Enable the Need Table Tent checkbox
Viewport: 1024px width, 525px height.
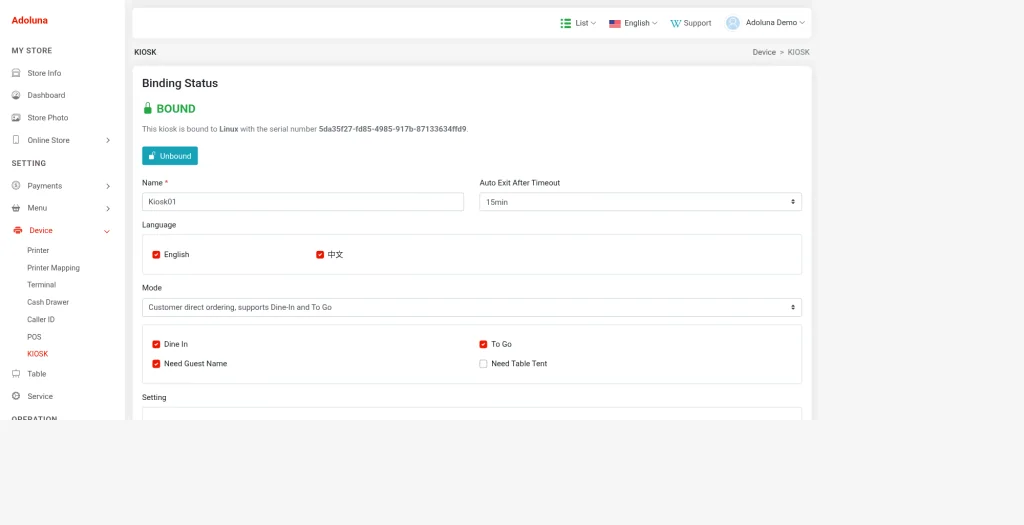[483, 364]
